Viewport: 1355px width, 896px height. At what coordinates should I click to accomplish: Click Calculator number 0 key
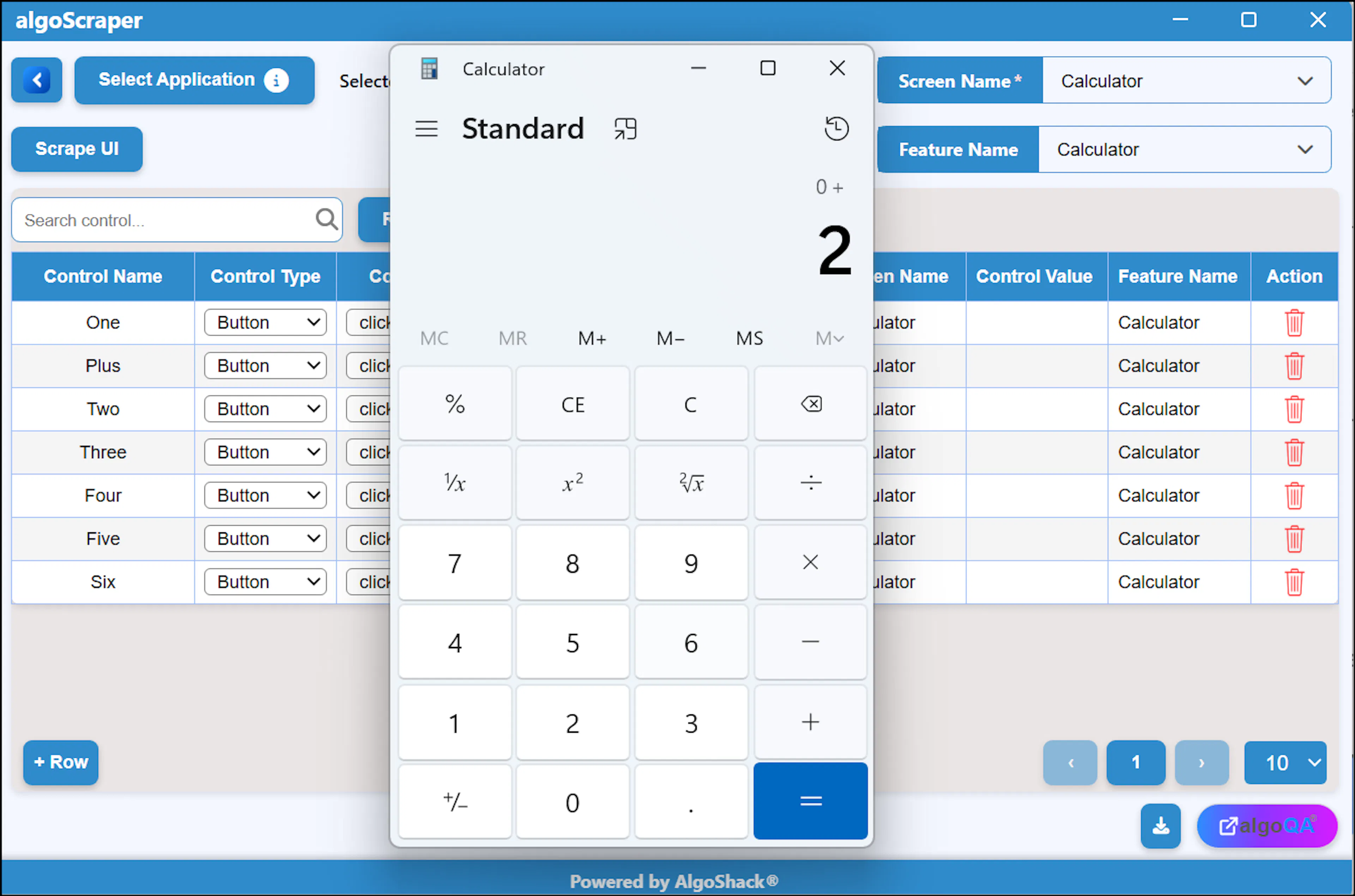[573, 802]
